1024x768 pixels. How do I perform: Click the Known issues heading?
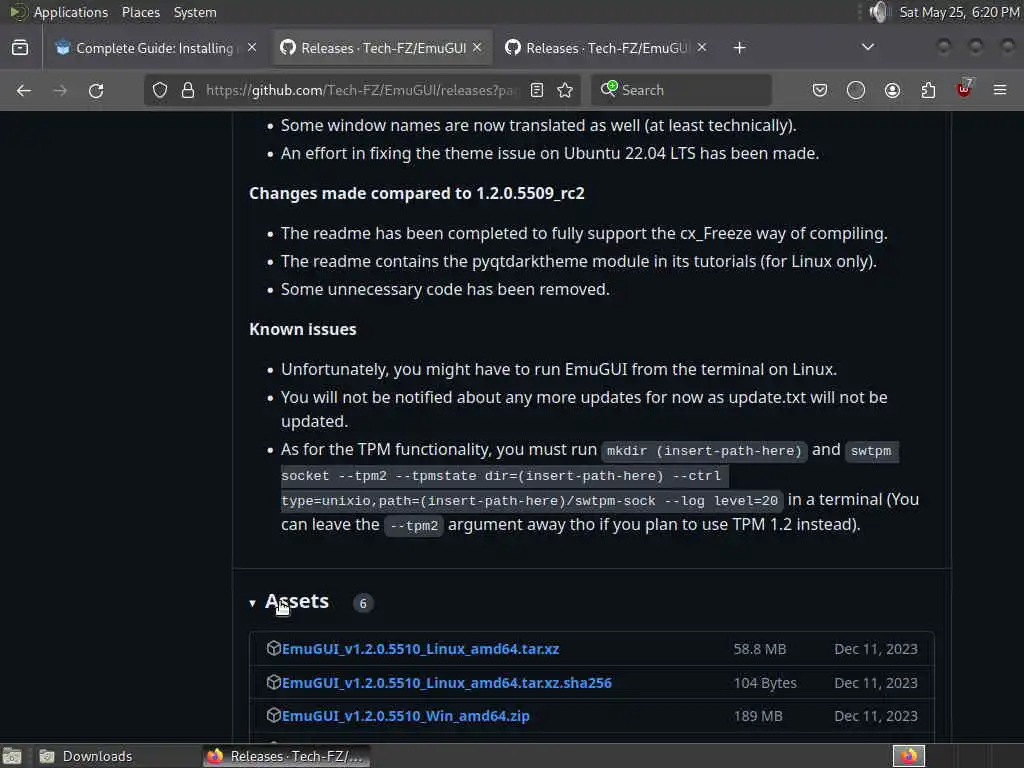pyautogui.click(x=302, y=329)
